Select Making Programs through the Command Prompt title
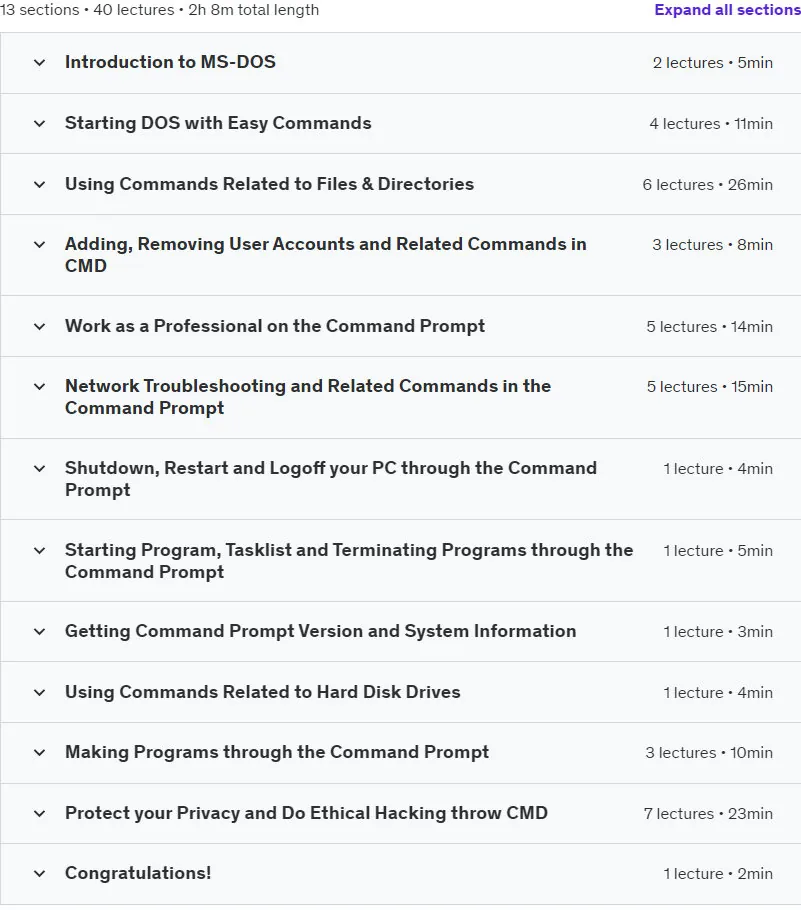The image size is (801, 910). click(x=277, y=752)
